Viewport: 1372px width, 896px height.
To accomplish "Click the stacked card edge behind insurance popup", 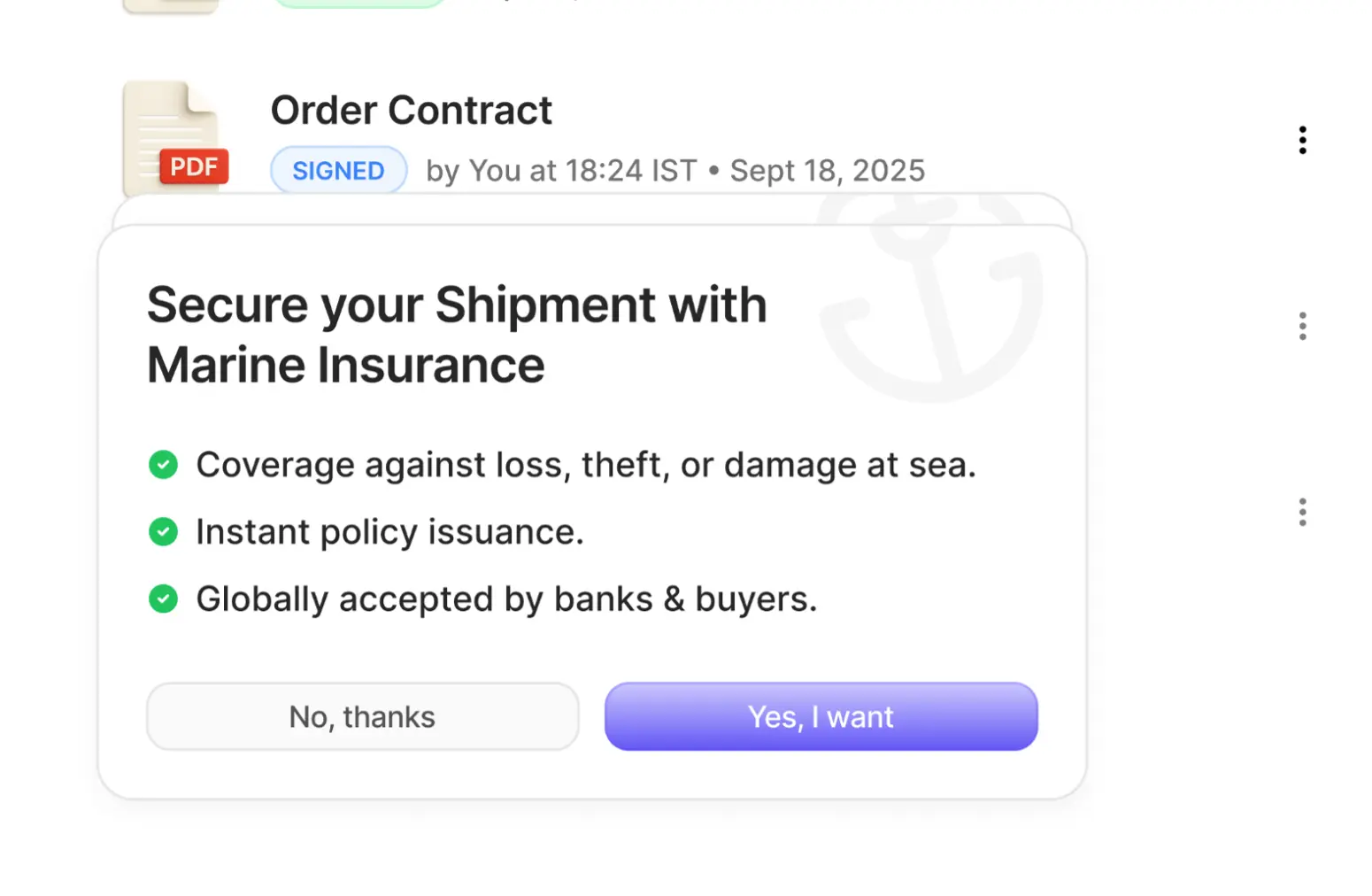I will 591,209.
